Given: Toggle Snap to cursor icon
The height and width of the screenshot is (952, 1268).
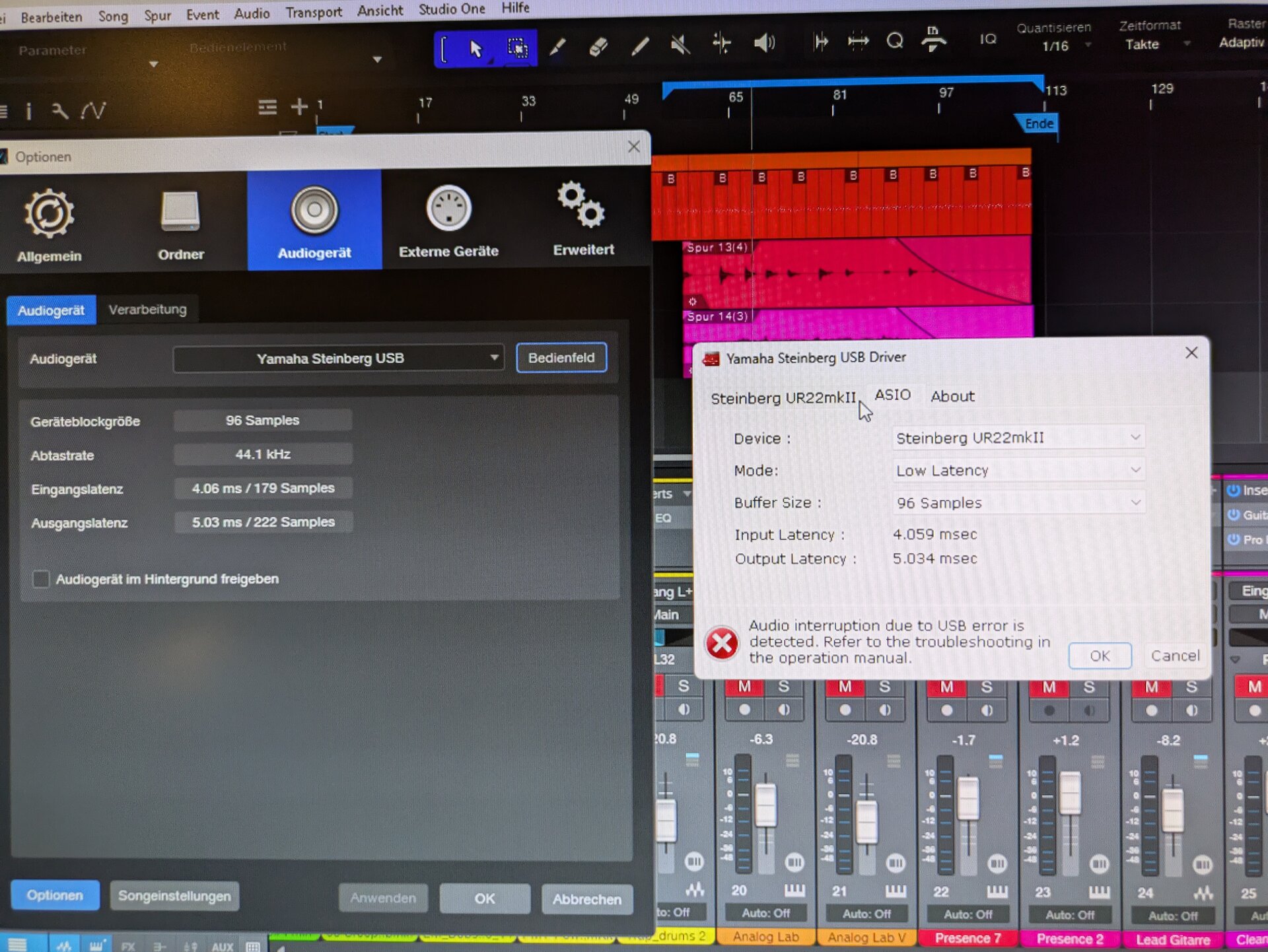Looking at the screenshot, I should (x=821, y=42).
